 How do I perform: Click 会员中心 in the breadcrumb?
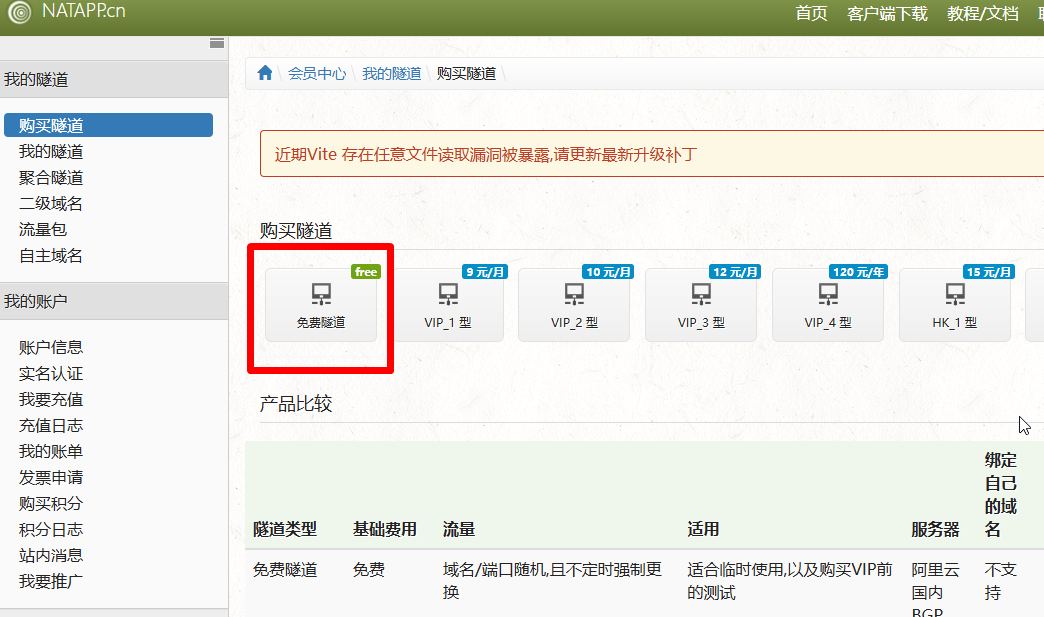pos(317,73)
